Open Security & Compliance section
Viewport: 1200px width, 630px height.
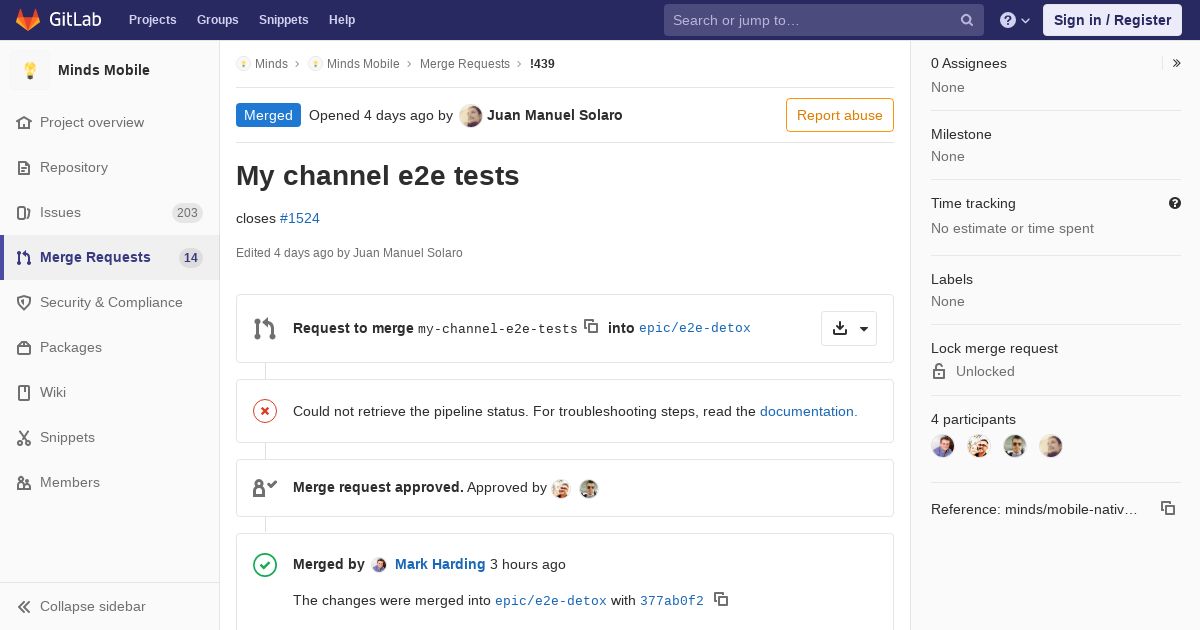click(x=111, y=302)
